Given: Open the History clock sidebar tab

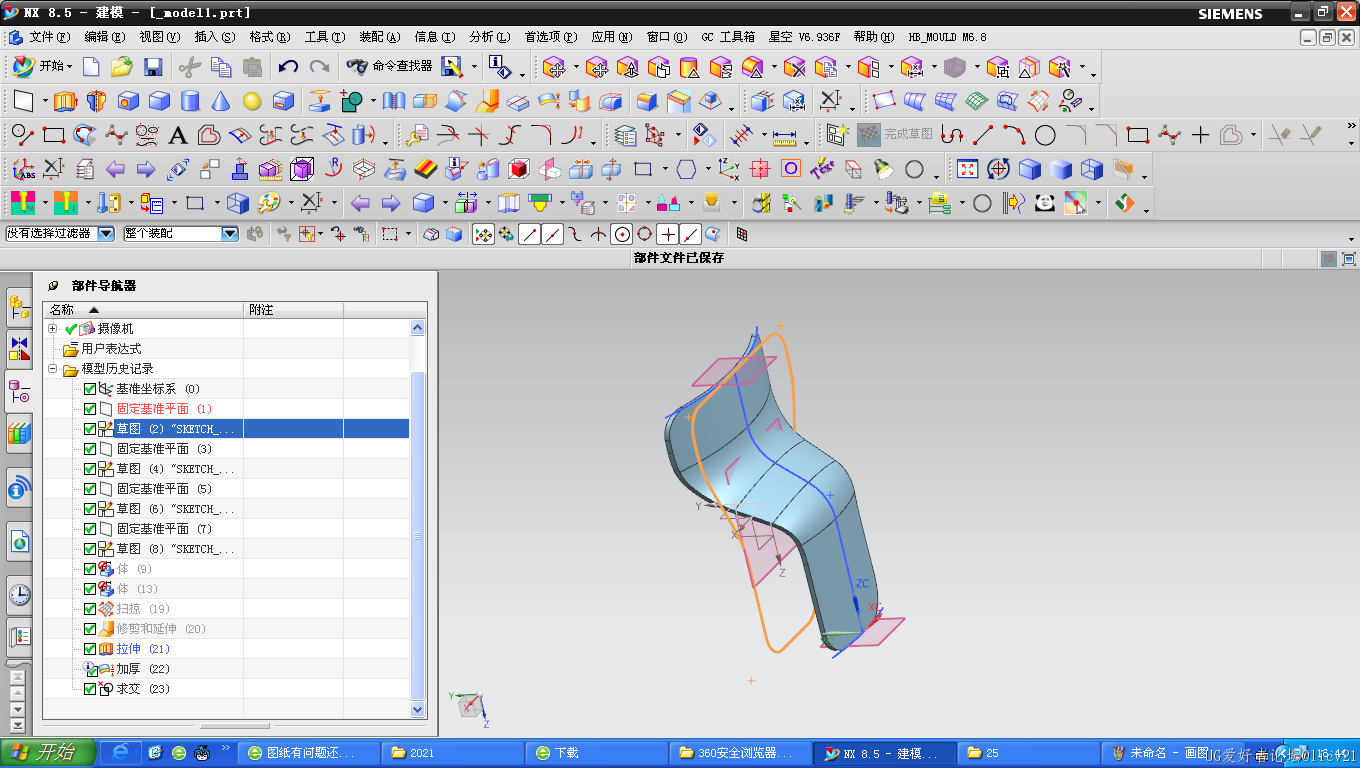Looking at the screenshot, I should click(19, 596).
